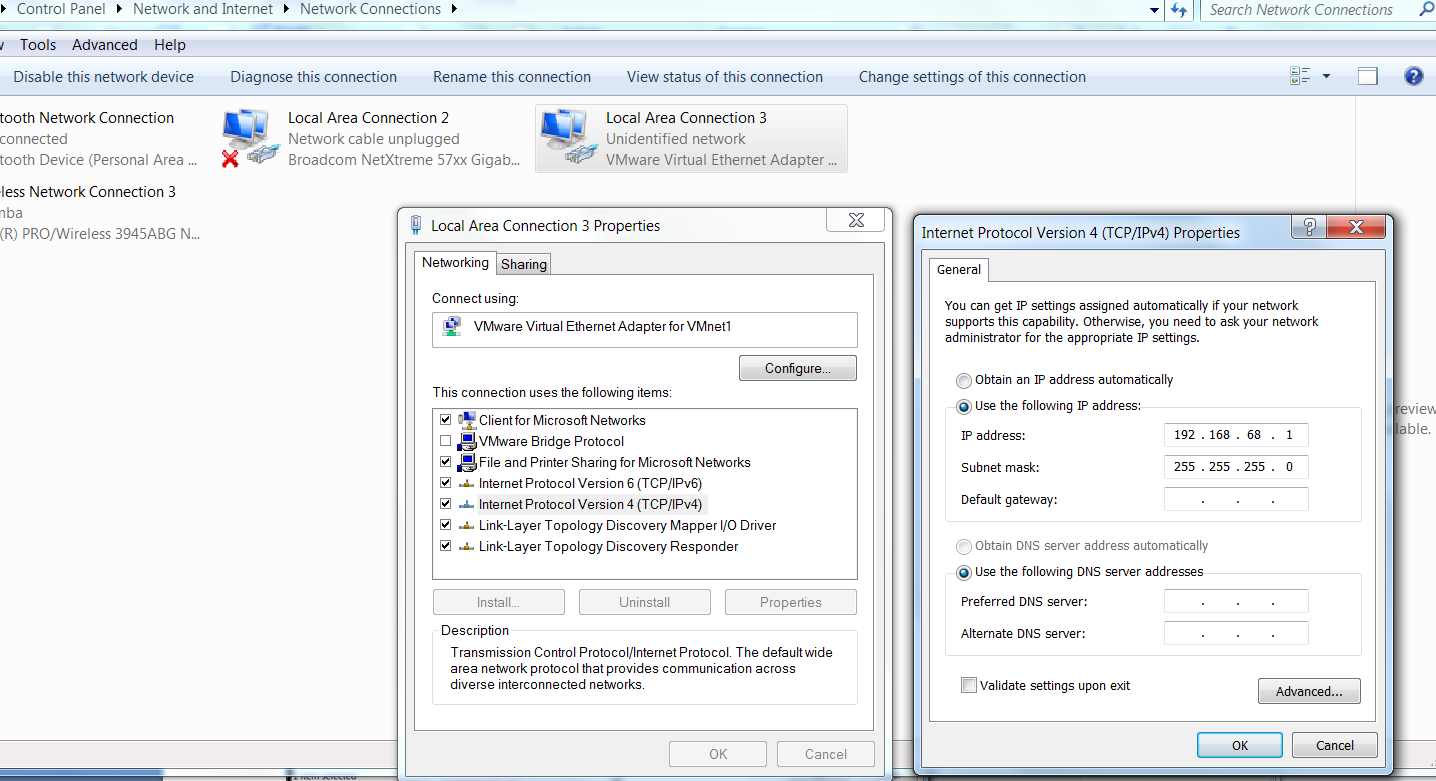The image size is (1436, 781).
Task: Expand the view options dropdown arrow
Action: point(1327,77)
